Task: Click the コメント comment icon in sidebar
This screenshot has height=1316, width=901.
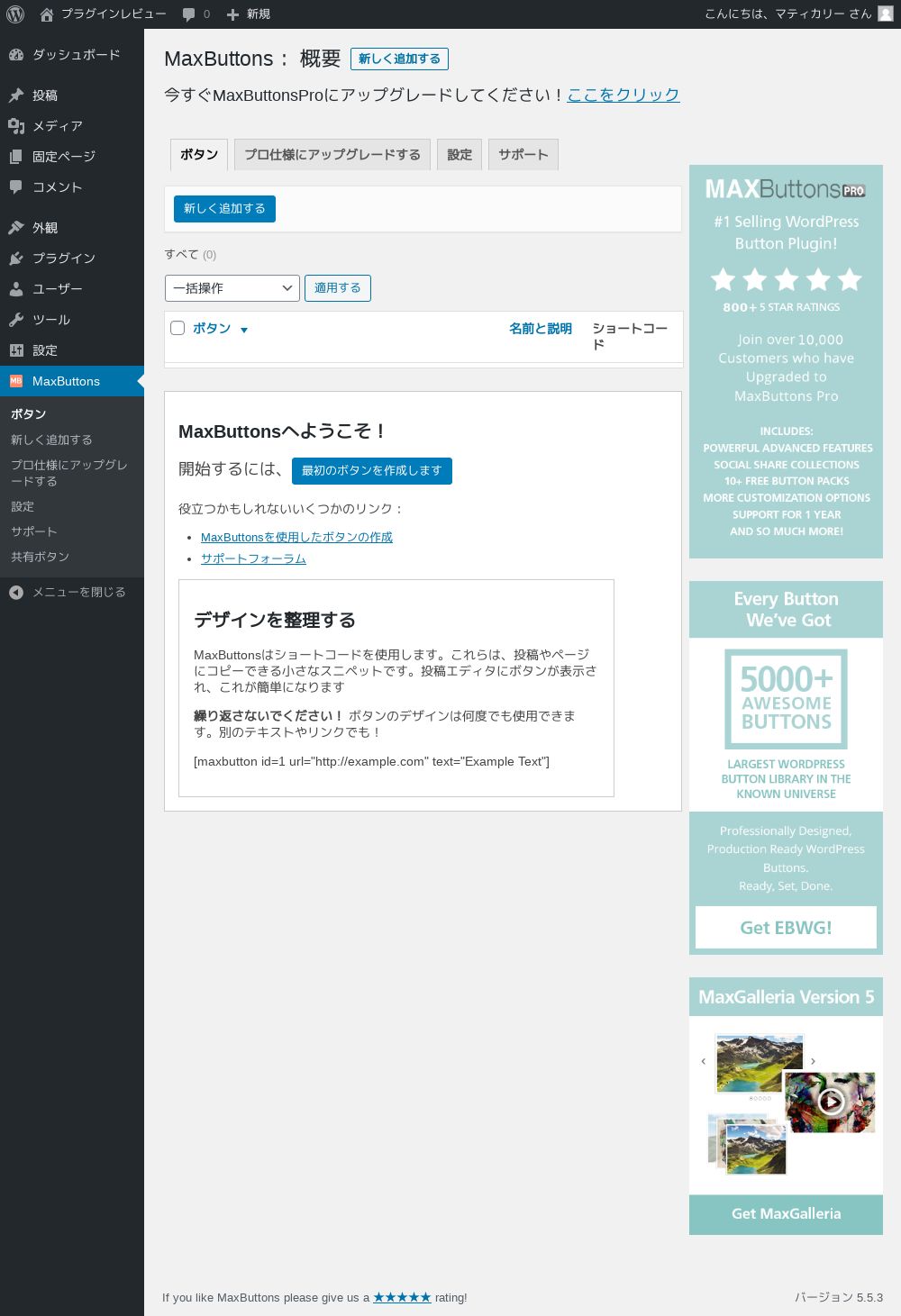Action: (x=16, y=187)
